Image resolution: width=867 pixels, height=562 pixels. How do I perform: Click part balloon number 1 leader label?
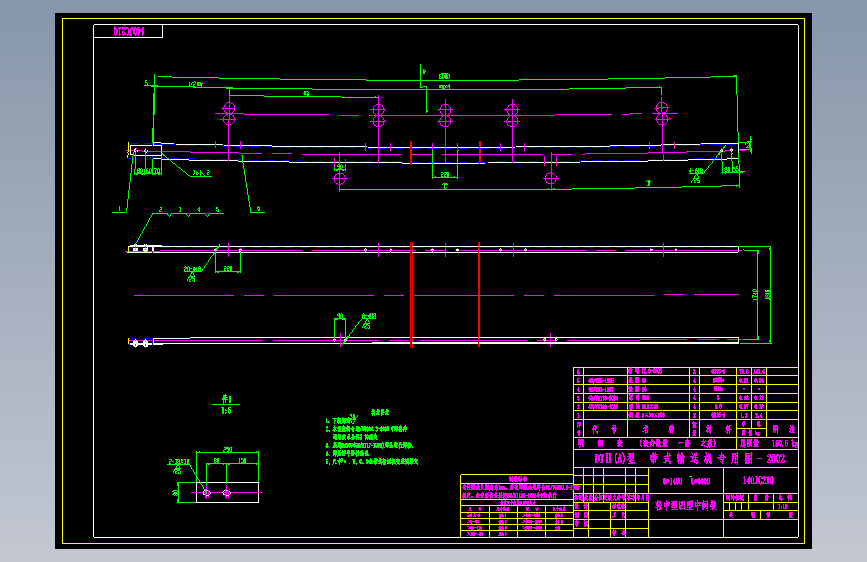click(119, 209)
